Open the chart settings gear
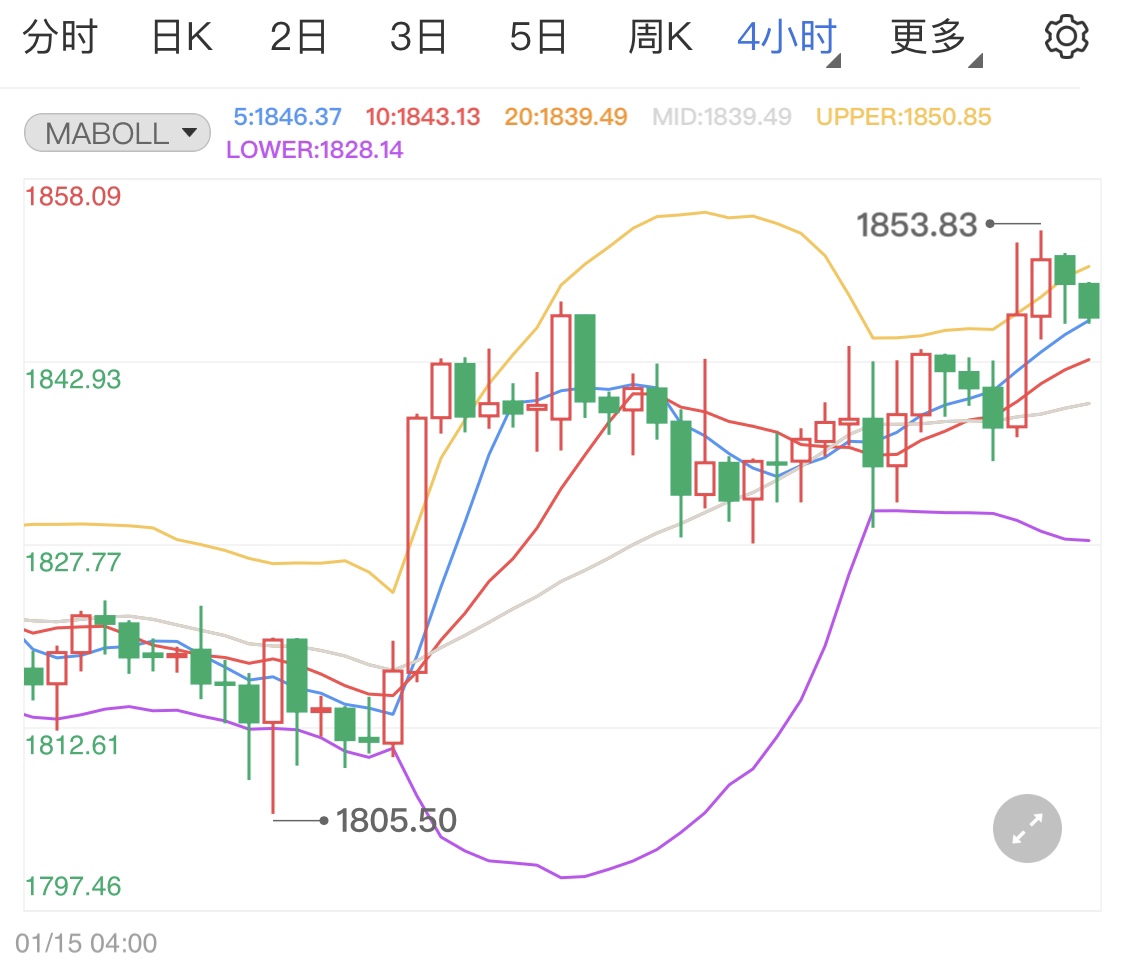The width and height of the screenshot is (1125, 961). [x=1066, y=37]
